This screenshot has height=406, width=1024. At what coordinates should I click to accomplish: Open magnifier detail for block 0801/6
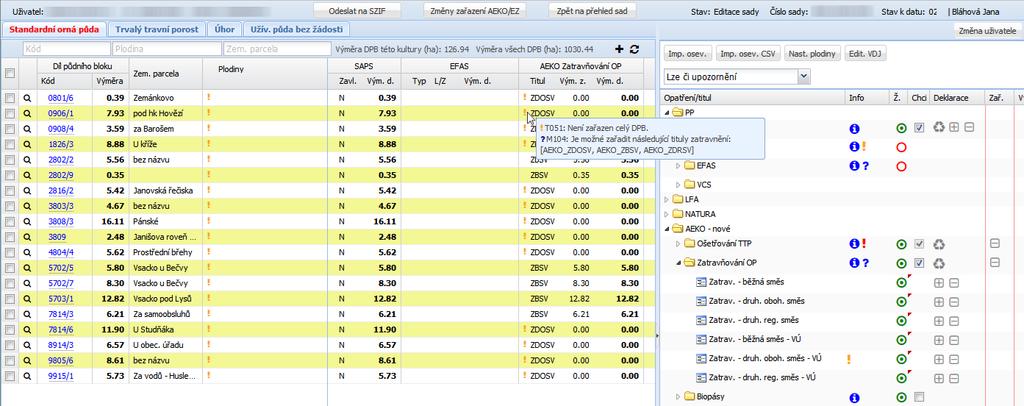click(x=27, y=97)
